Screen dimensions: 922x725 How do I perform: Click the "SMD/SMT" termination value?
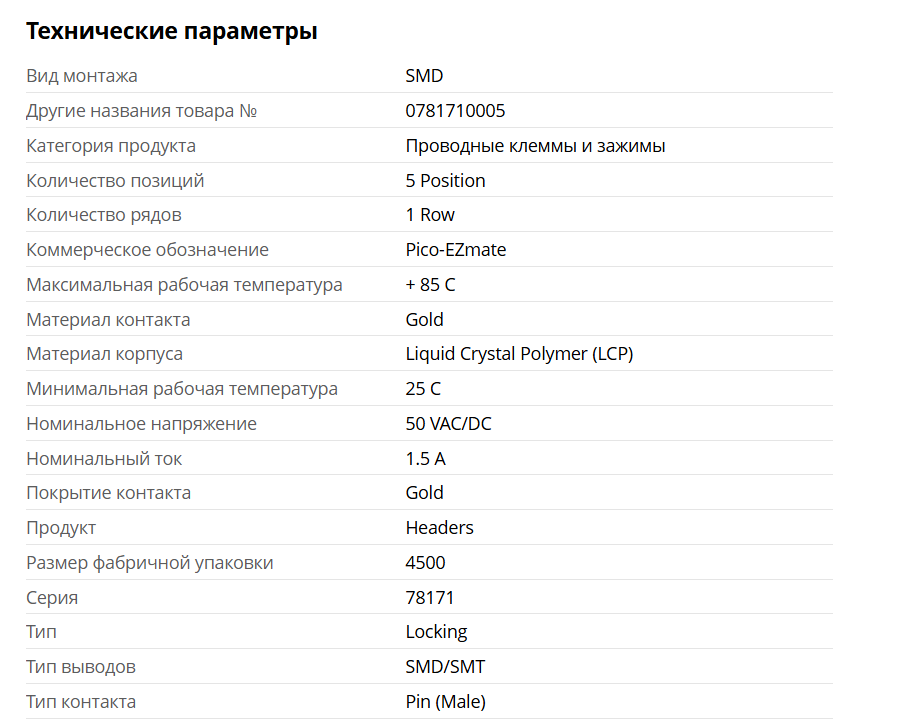(445, 667)
